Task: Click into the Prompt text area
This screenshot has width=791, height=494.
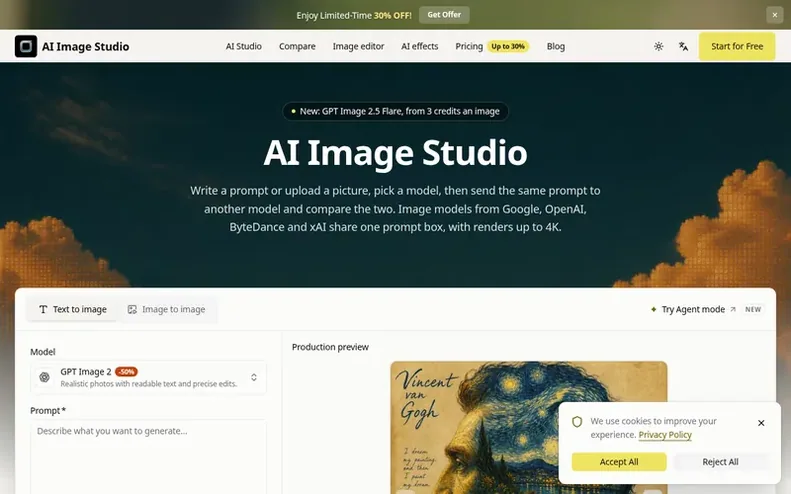Action: click(x=148, y=457)
